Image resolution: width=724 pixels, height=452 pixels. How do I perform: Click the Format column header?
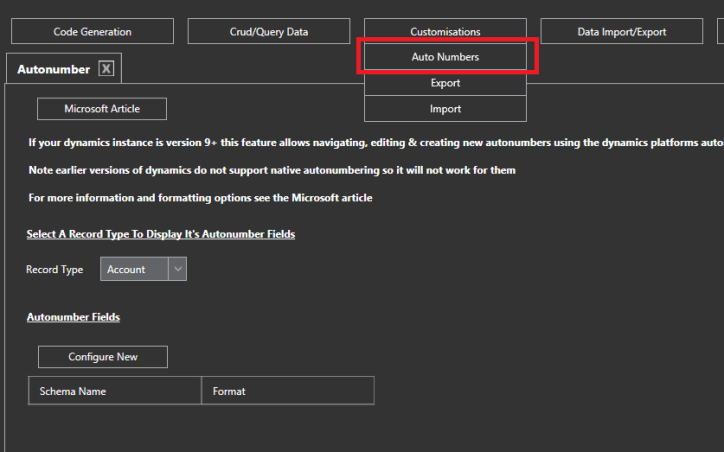[x=287, y=391]
